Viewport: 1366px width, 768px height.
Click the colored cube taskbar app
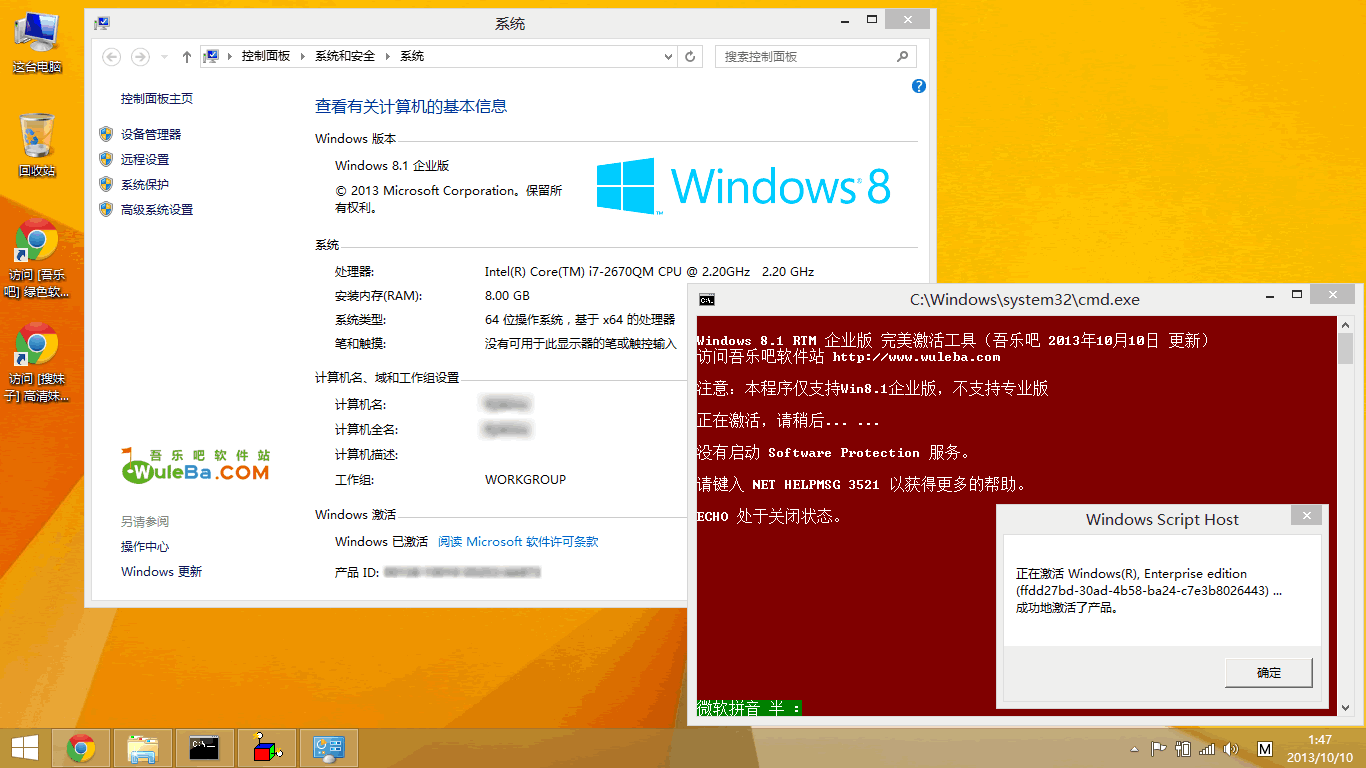point(267,748)
